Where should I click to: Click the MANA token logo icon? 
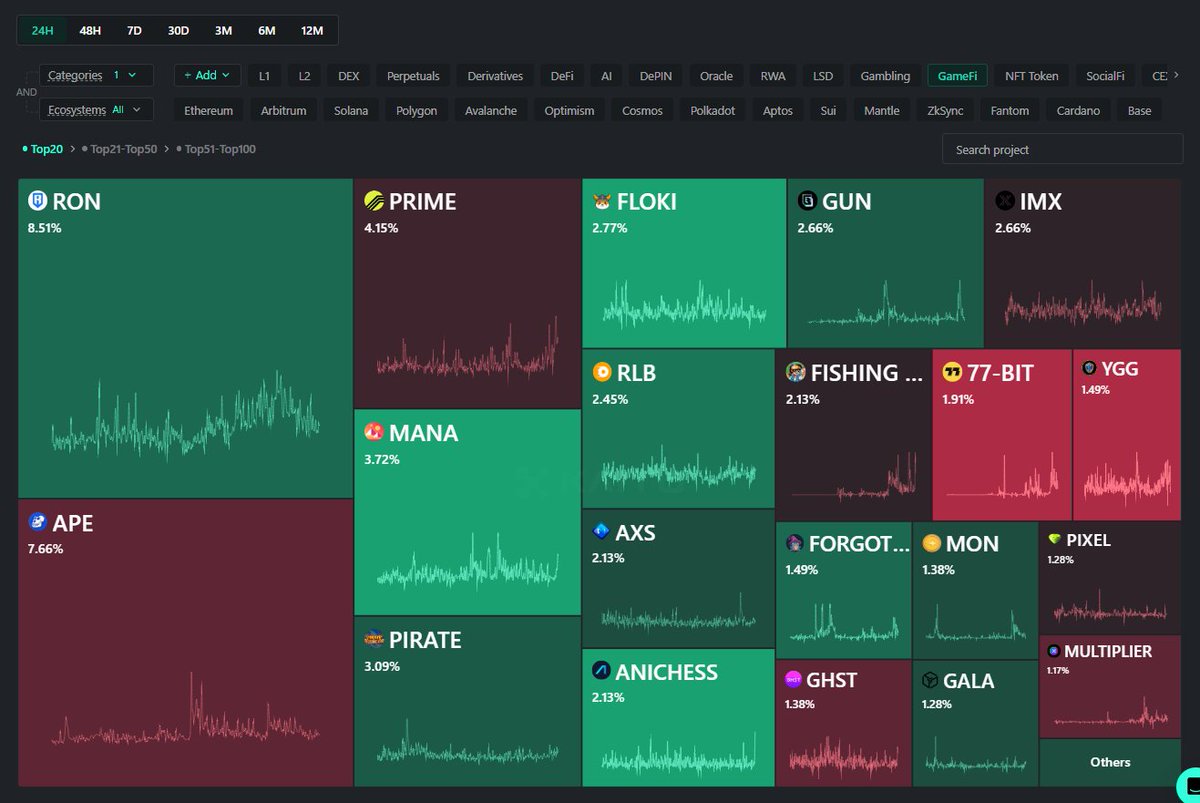[x=374, y=432]
